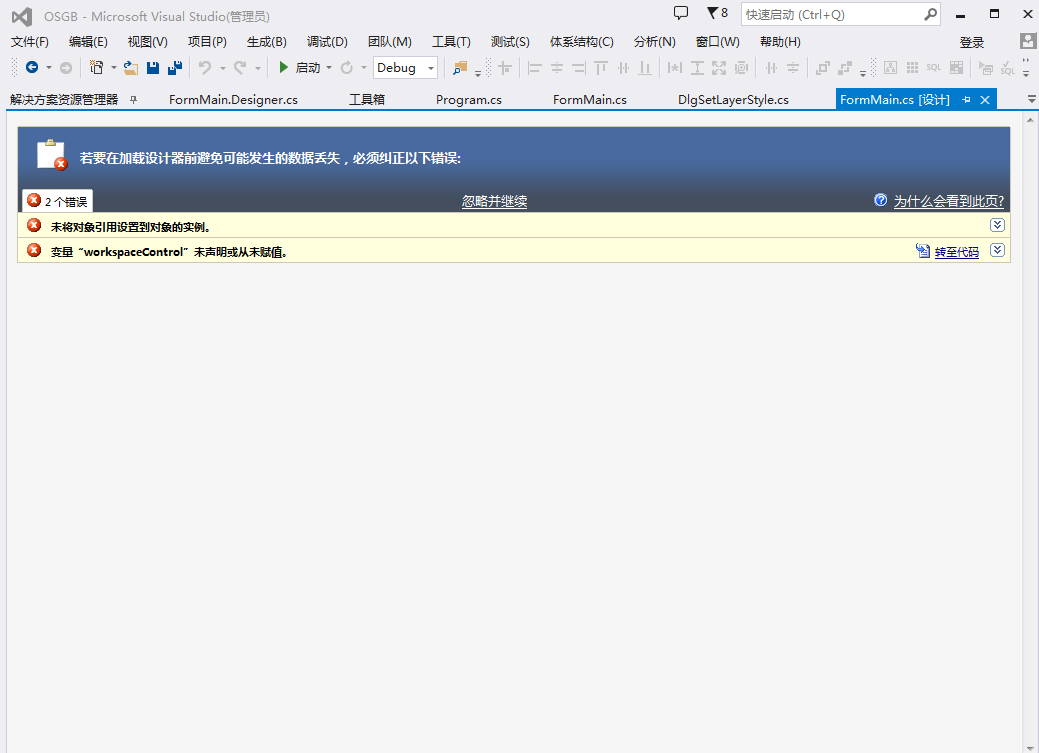Open the New Project dropdown arrow
The image size is (1039, 753).
coord(113,68)
